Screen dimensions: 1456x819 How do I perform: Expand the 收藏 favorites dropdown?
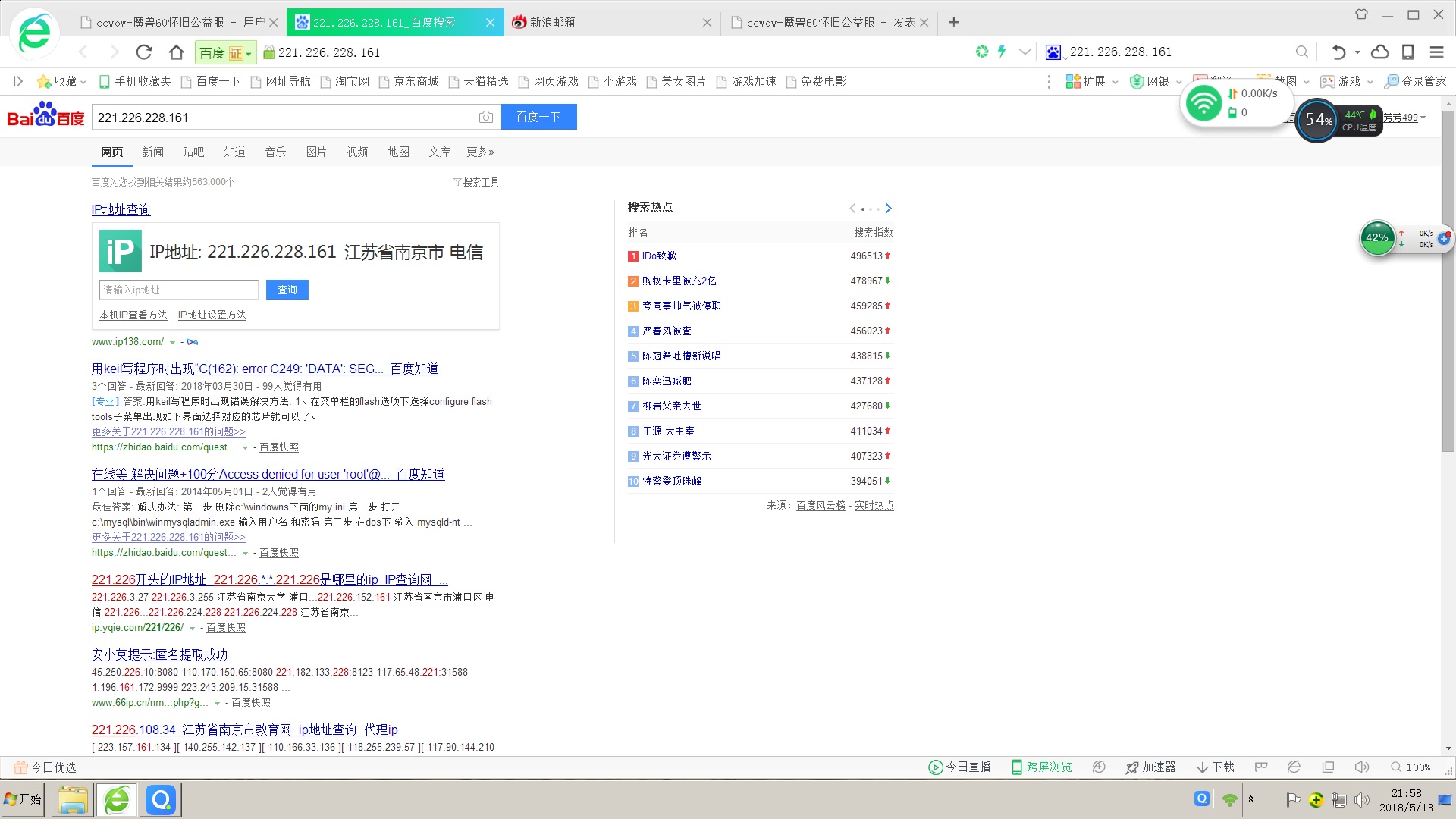83,82
